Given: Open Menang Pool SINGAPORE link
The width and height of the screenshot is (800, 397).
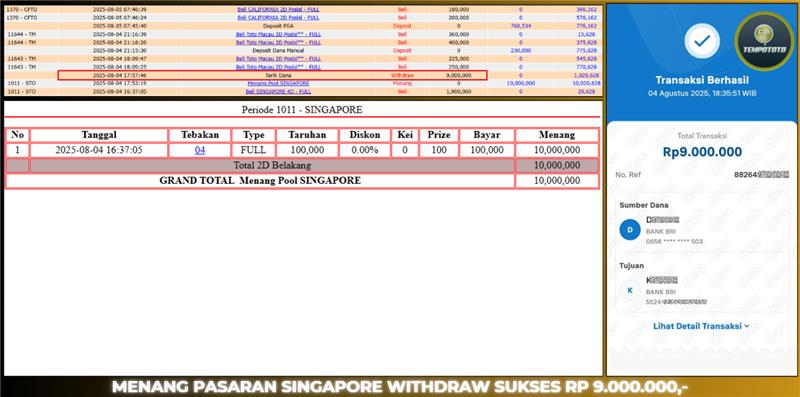Looking at the screenshot, I should (x=279, y=83).
